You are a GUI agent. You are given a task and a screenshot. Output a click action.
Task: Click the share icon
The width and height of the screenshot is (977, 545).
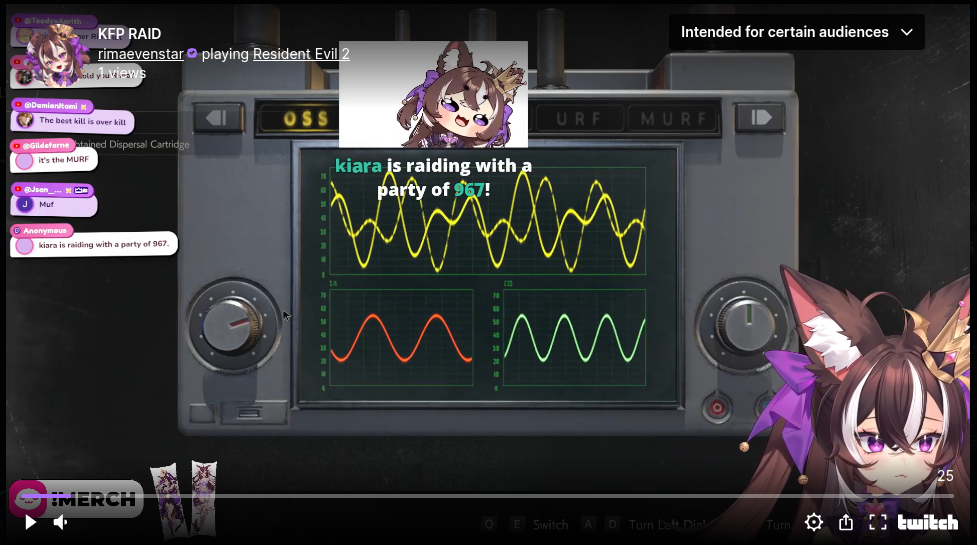[846, 522]
